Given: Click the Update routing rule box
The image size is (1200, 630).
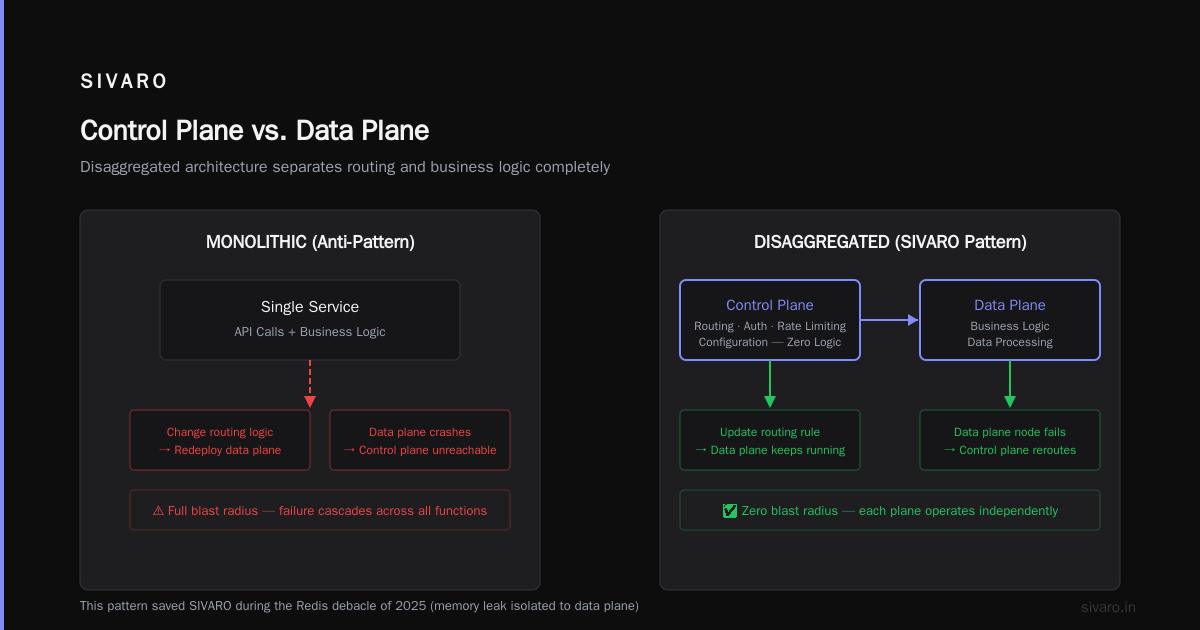Looking at the screenshot, I should pos(770,440).
